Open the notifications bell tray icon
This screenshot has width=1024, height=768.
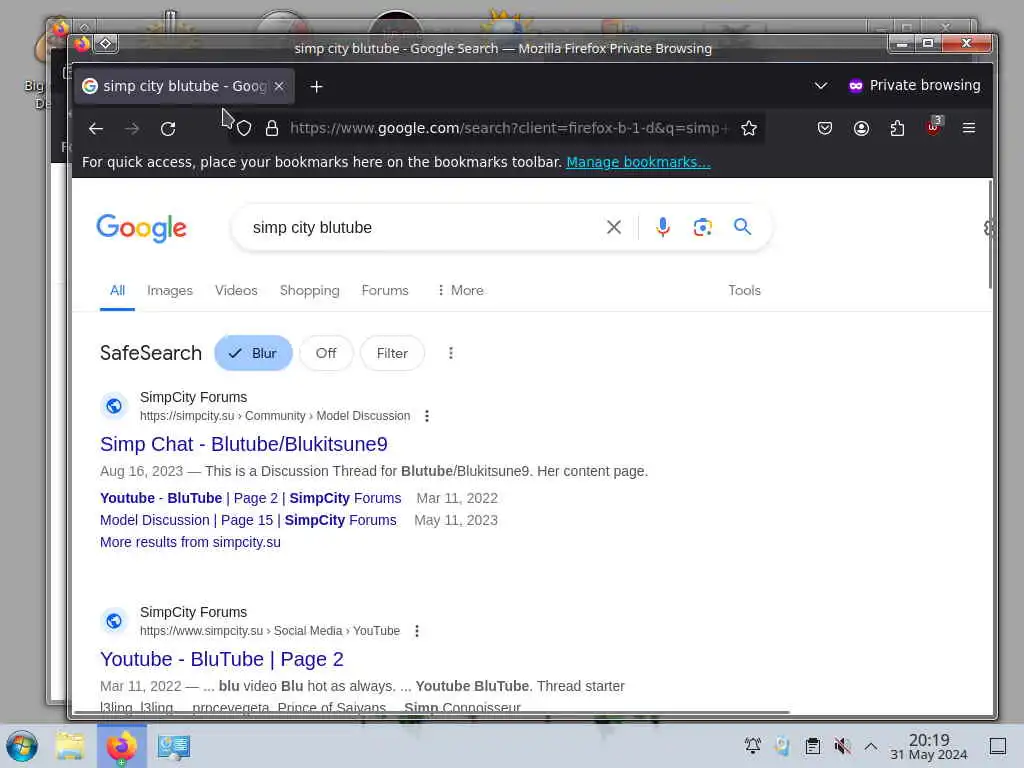(x=753, y=746)
